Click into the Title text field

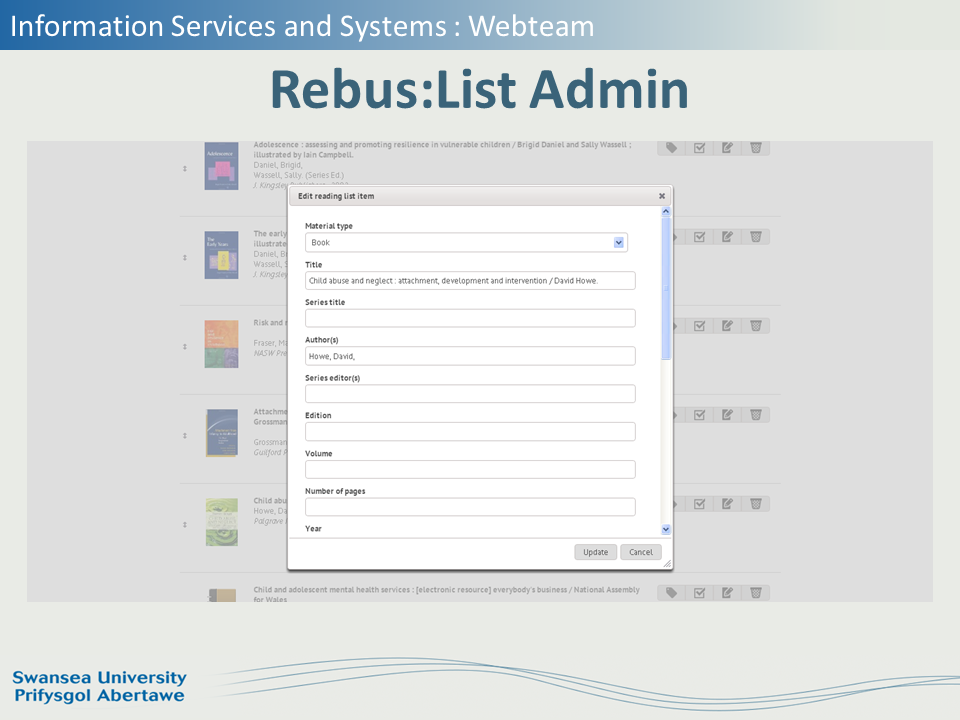470,281
